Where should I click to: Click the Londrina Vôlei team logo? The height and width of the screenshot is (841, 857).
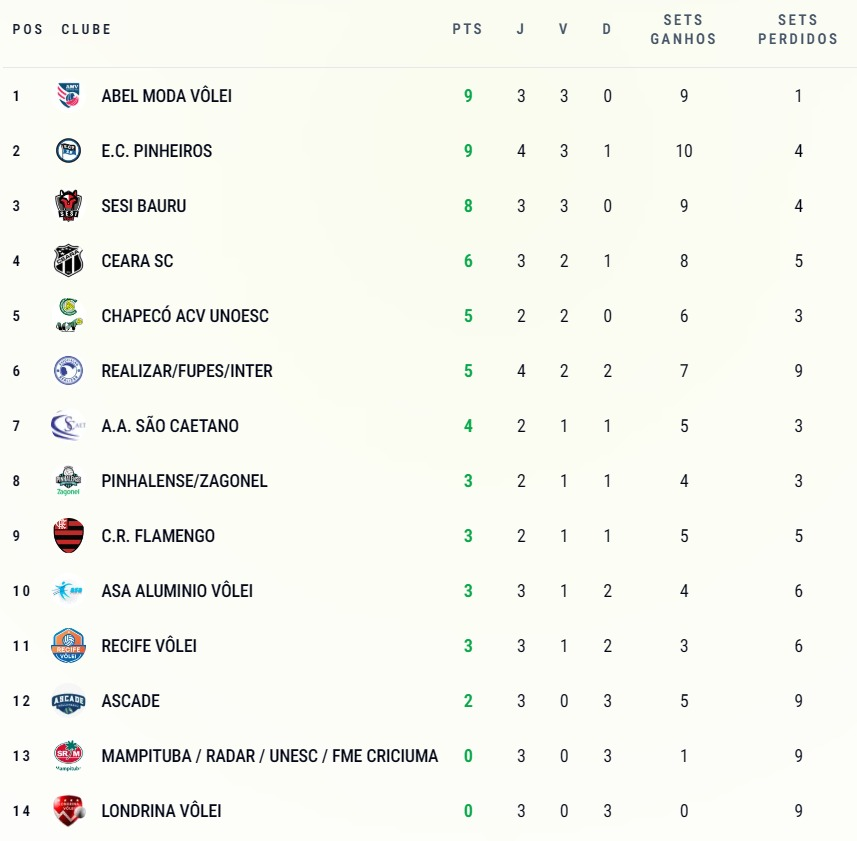click(68, 811)
